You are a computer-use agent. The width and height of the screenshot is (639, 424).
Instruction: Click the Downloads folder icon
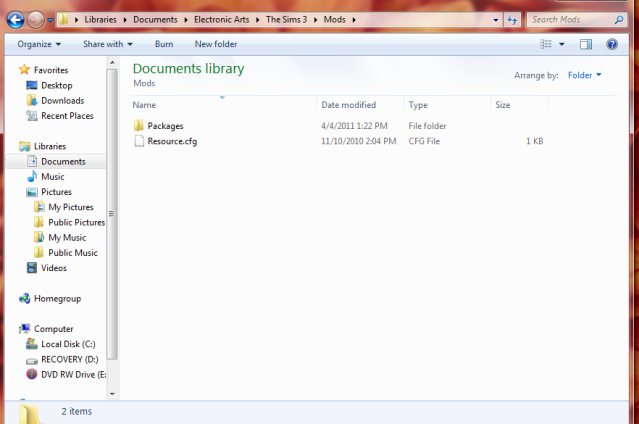pos(32,100)
